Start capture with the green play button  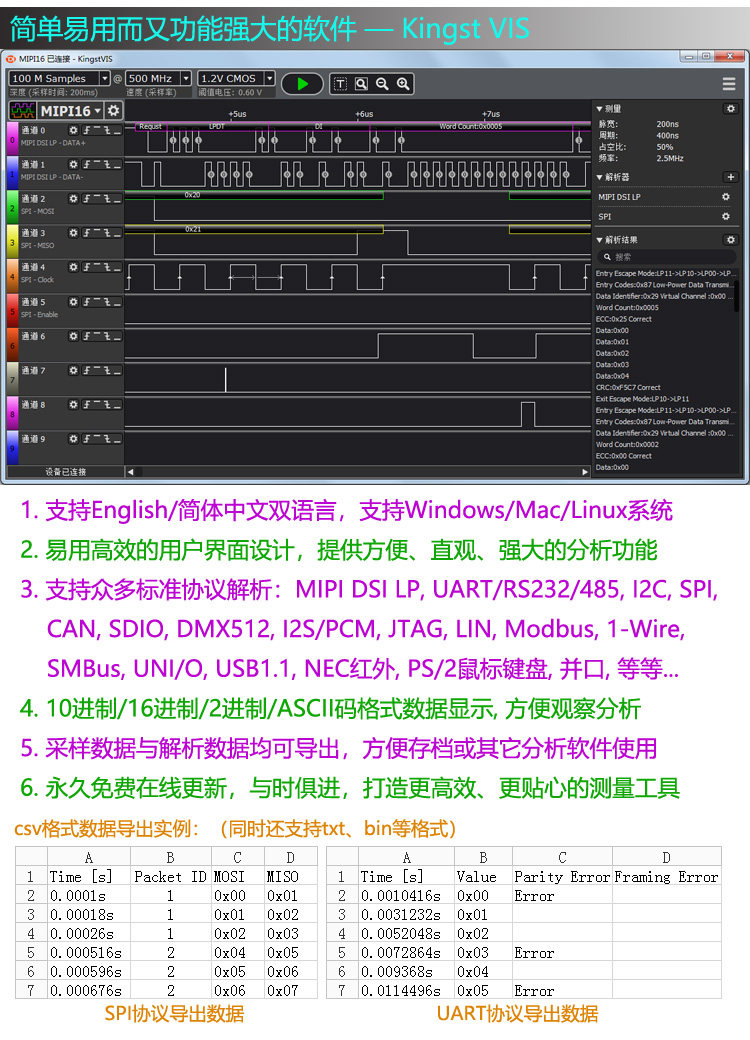pyautogui.click(x=302, y=84)
